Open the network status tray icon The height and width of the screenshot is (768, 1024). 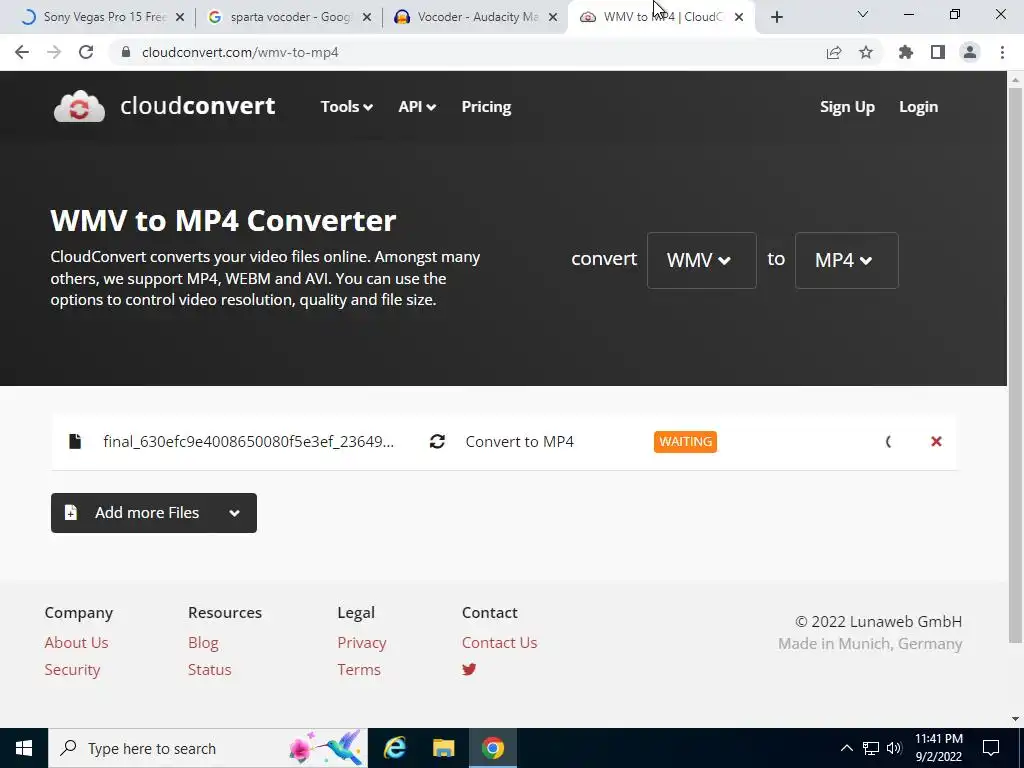pyautogui.click(x=871, y=748)
